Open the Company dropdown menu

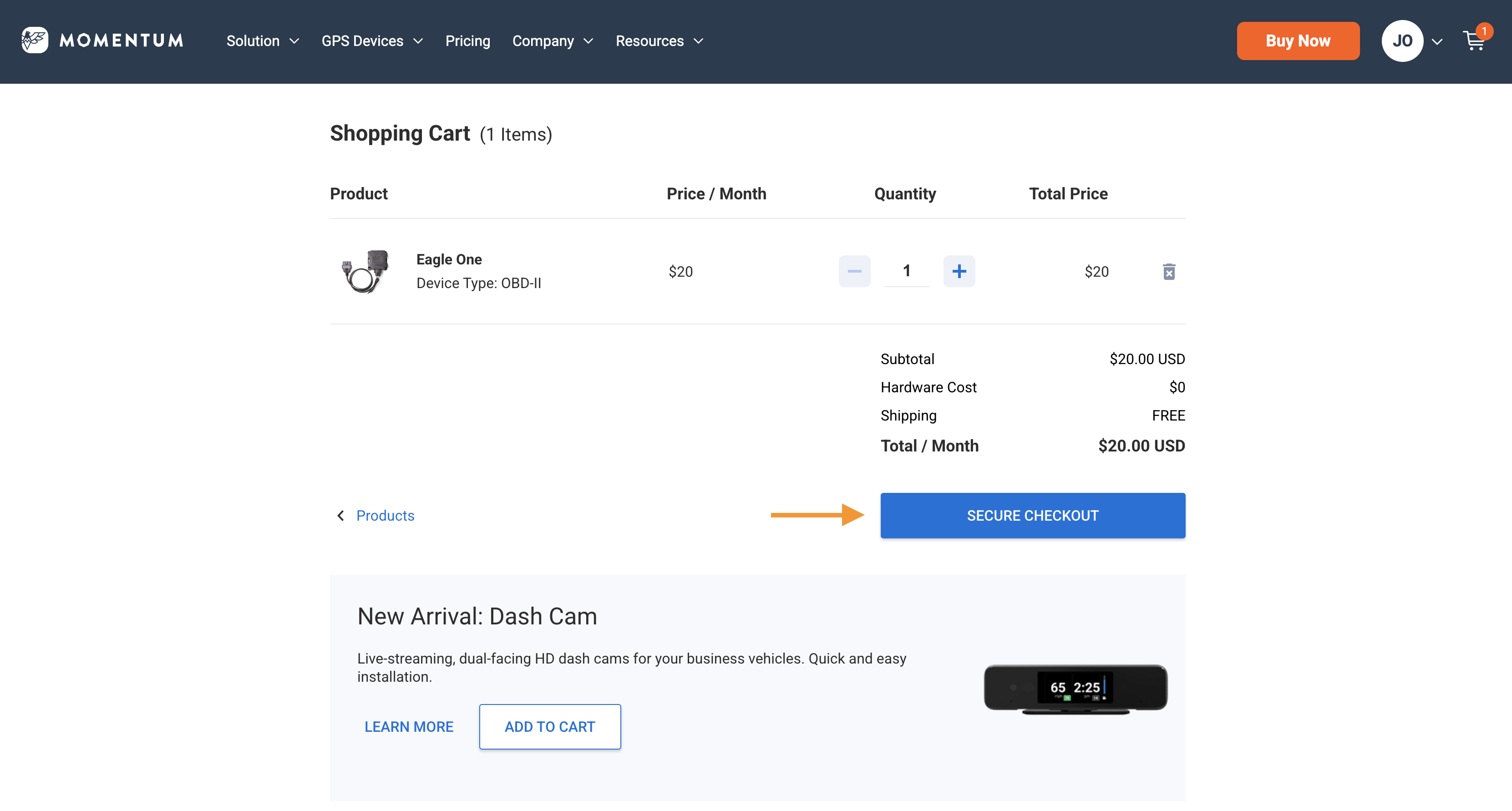click(553, 41)
